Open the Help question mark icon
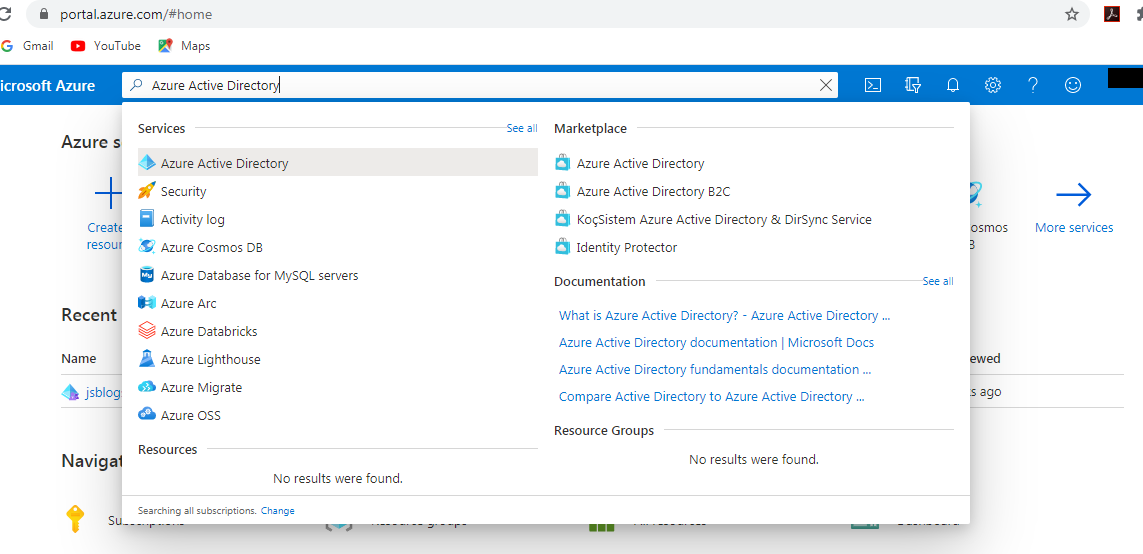 [1033, 86]
